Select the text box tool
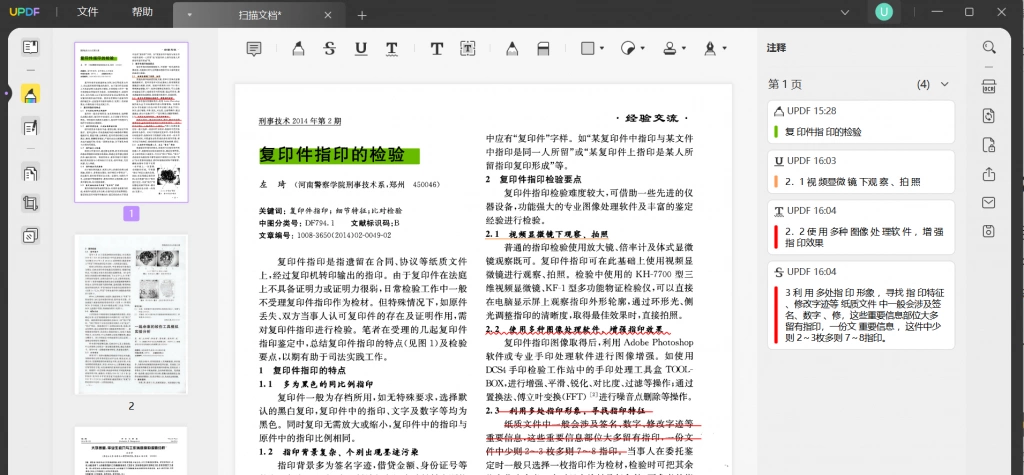Image resolution: width=1024 pixels, height=475 pixels. (468, 48)
